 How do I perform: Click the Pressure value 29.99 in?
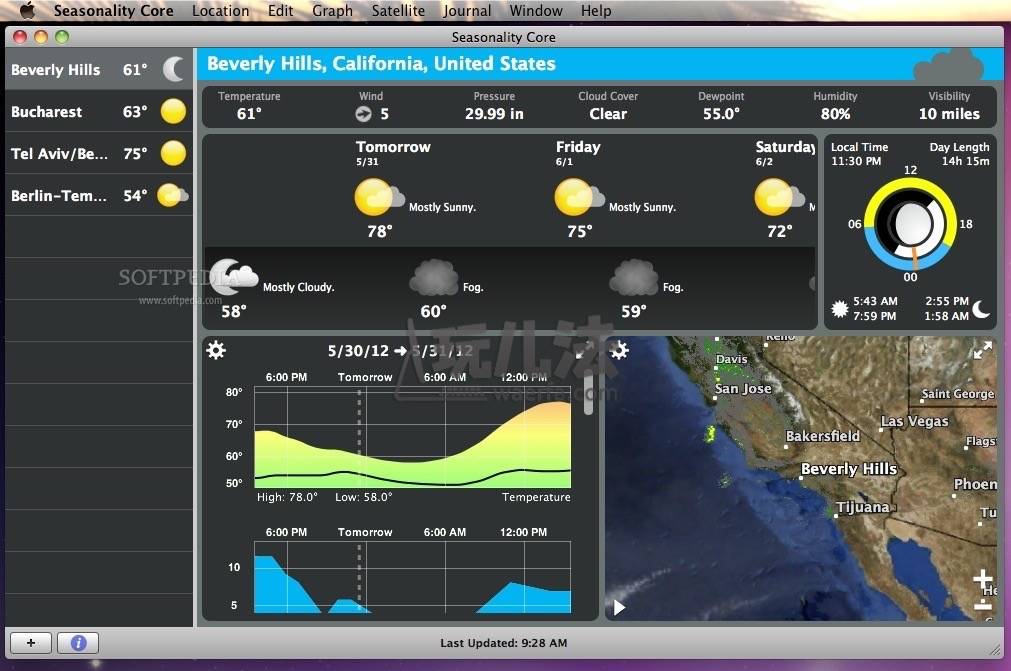click(x=495, y=114)
